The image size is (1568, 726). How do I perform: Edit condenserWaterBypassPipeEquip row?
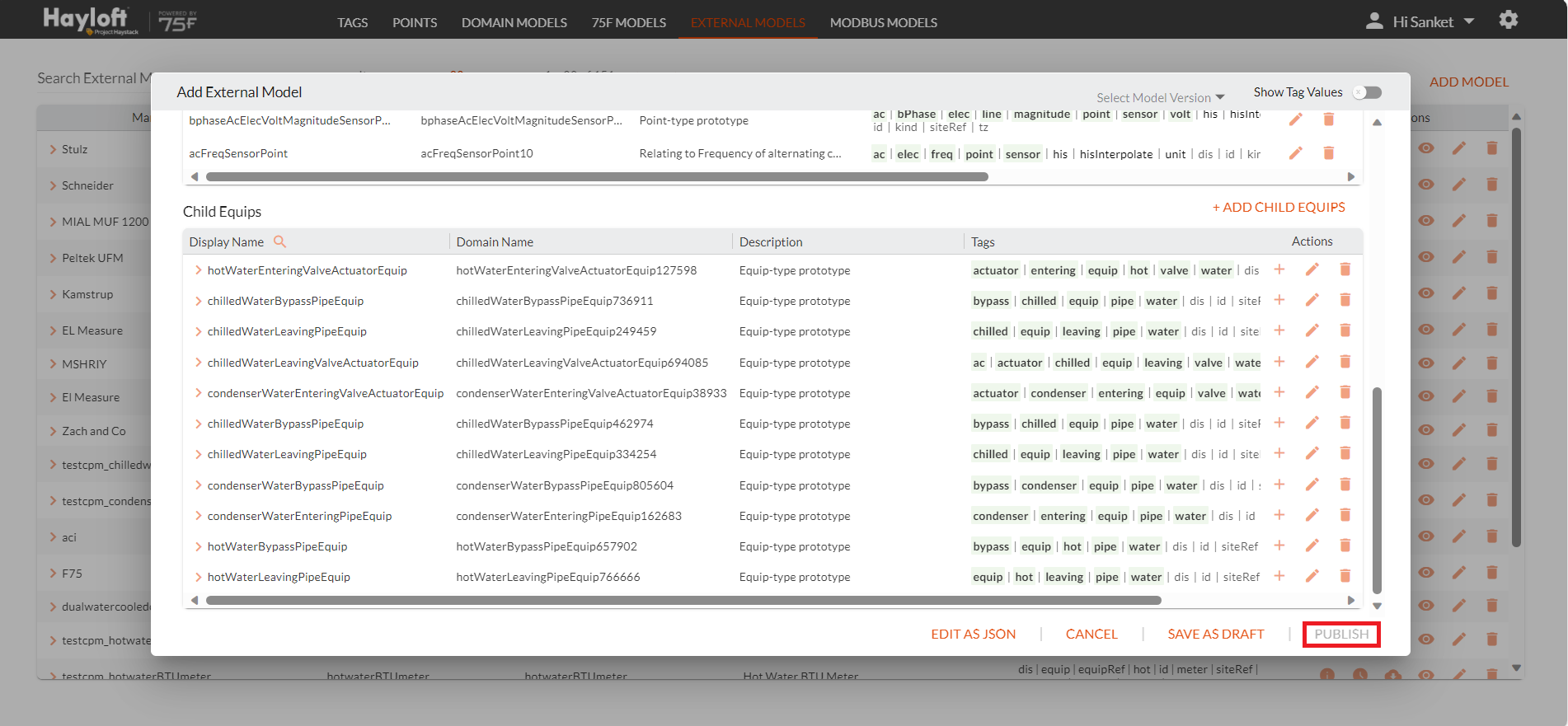tap(1312, 485)
